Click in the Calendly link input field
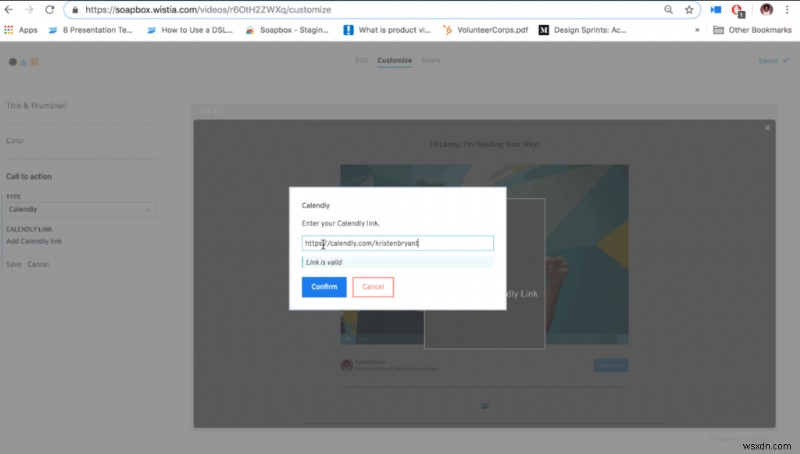The width and height of the screenshot is (800, 454). coord(397,243)
